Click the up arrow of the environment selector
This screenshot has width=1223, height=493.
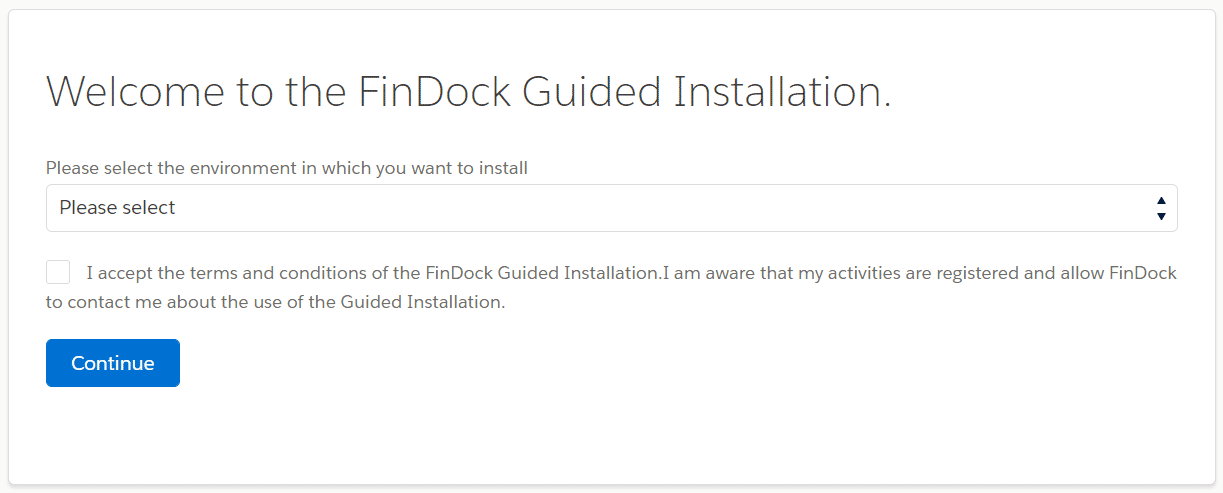pyautogui.click(x=1161, y=200)
